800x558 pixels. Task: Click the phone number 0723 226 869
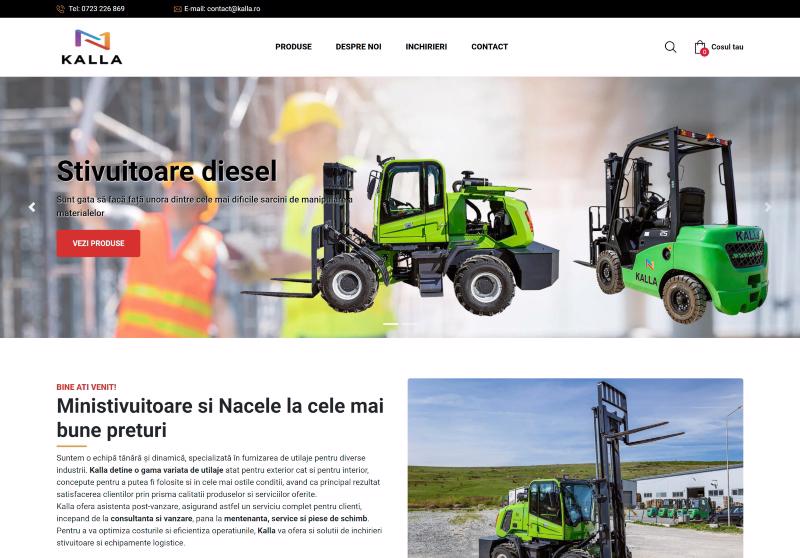[x=103, y=9]
